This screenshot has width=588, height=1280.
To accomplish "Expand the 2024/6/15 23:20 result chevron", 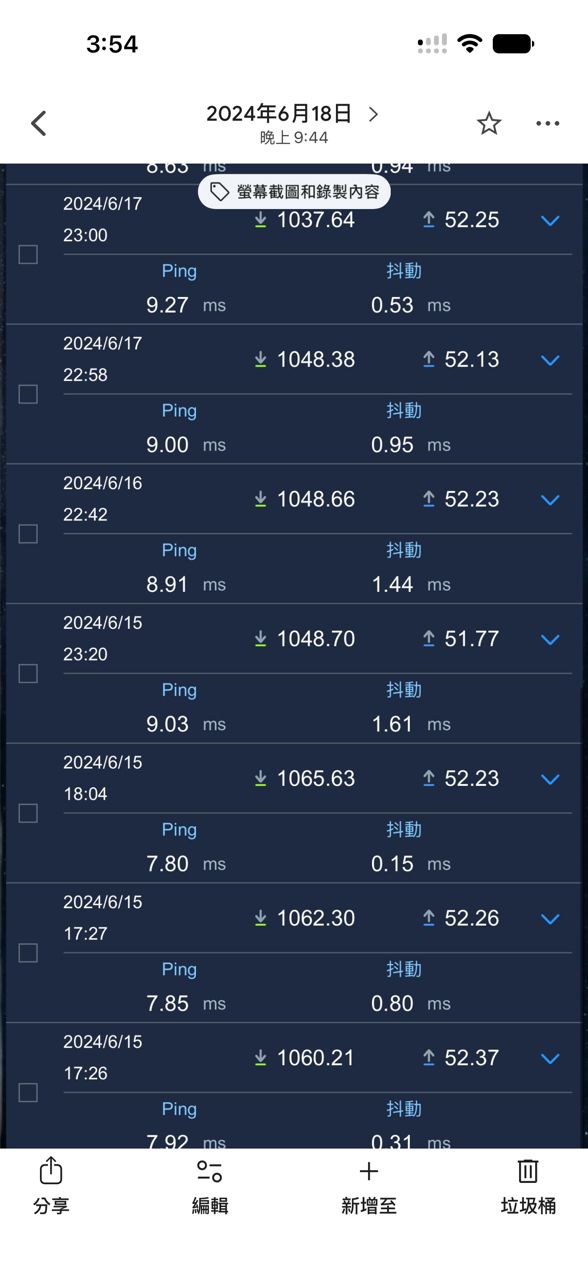I will 550,639.
